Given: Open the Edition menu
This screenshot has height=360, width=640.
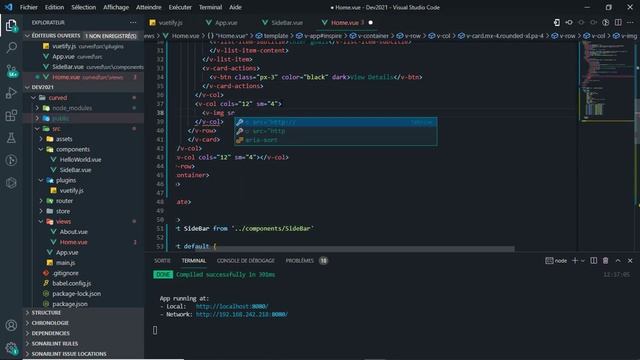Looking at the screenshot, I should [54, 7].
